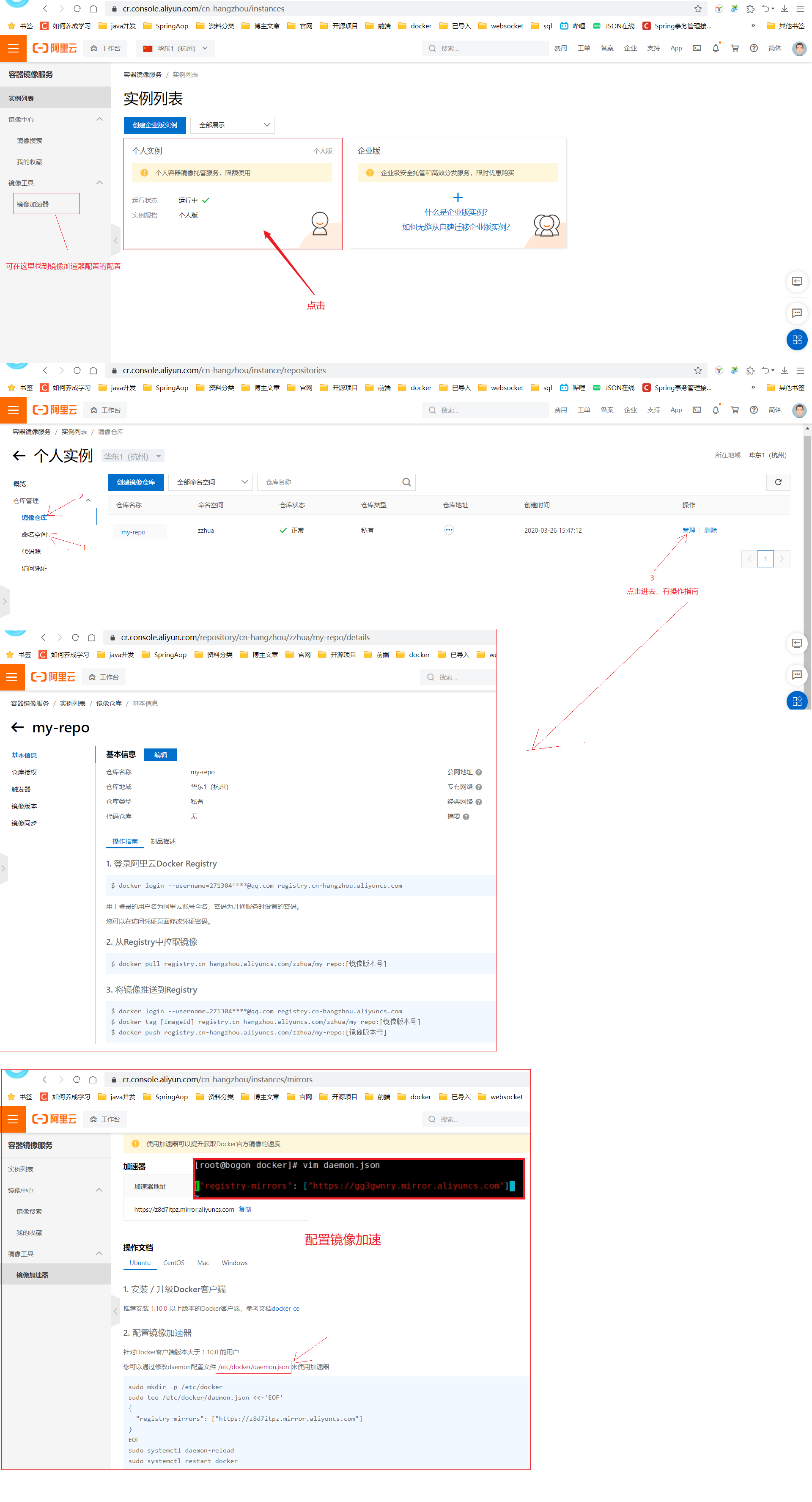Image resolution: width=812 pixels, height=1502 pixels.
Task: Switch to the 制品描述 tab
Action: [x=163, y=842]
